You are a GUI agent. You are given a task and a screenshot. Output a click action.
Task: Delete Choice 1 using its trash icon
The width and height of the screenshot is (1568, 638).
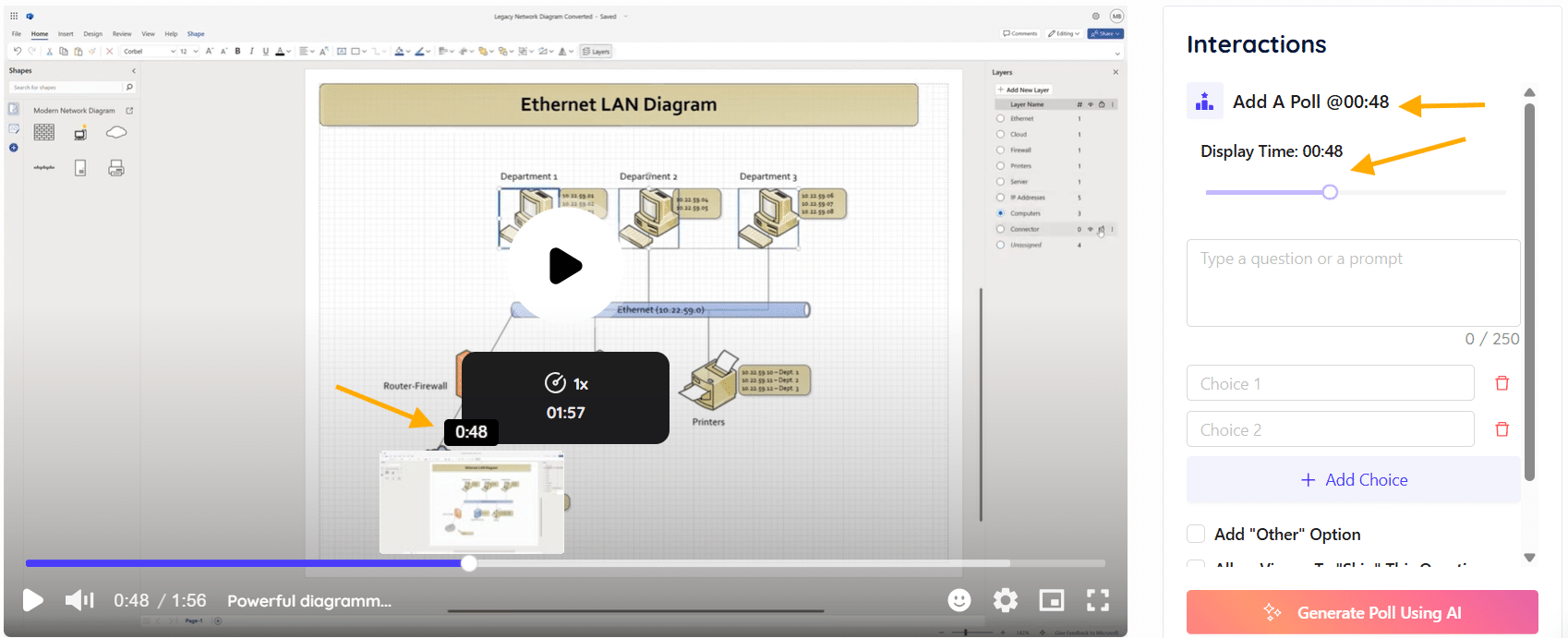coord(1502,383)
